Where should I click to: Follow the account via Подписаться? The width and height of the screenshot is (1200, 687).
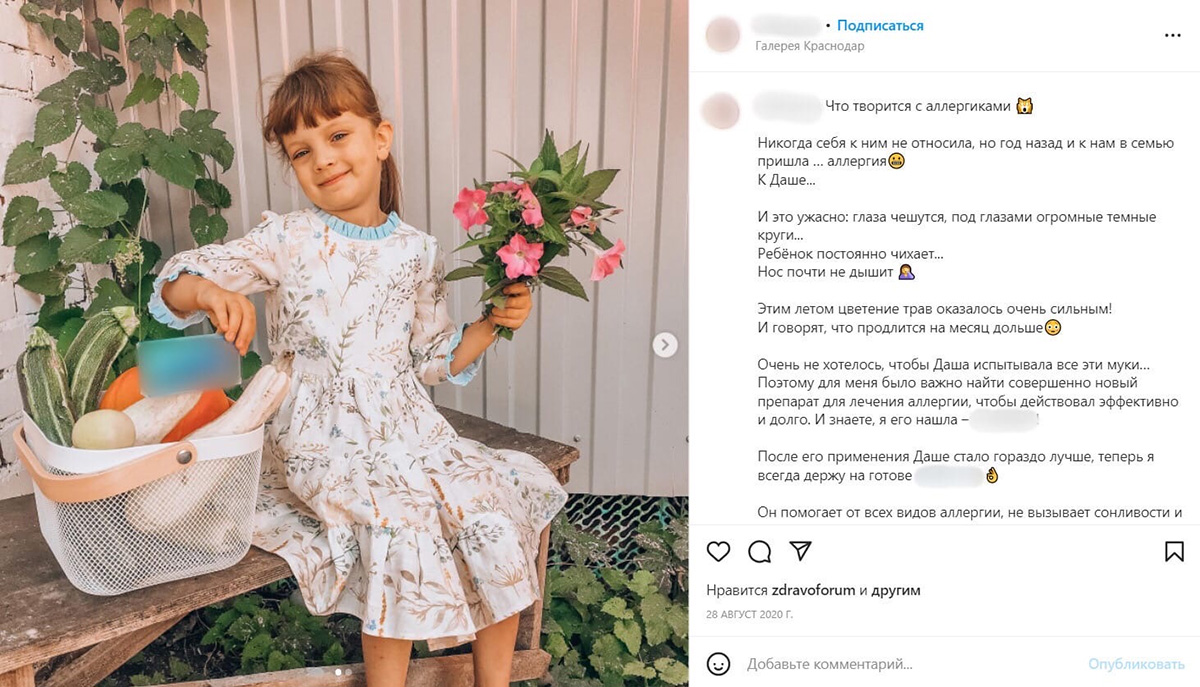pos(880,26)
